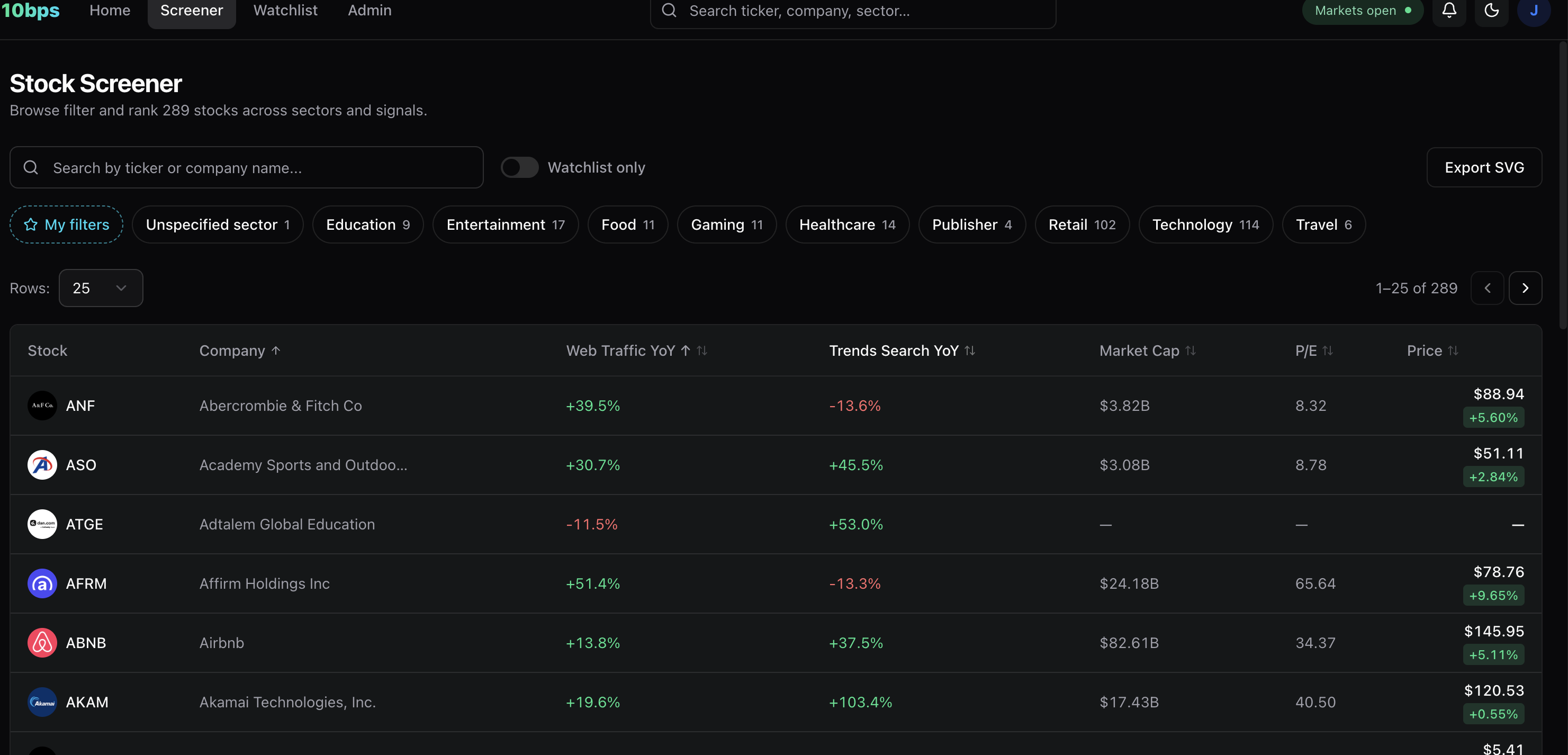
Task: Click the P/E value 65.64
Action: click(x=1315, y=583)
